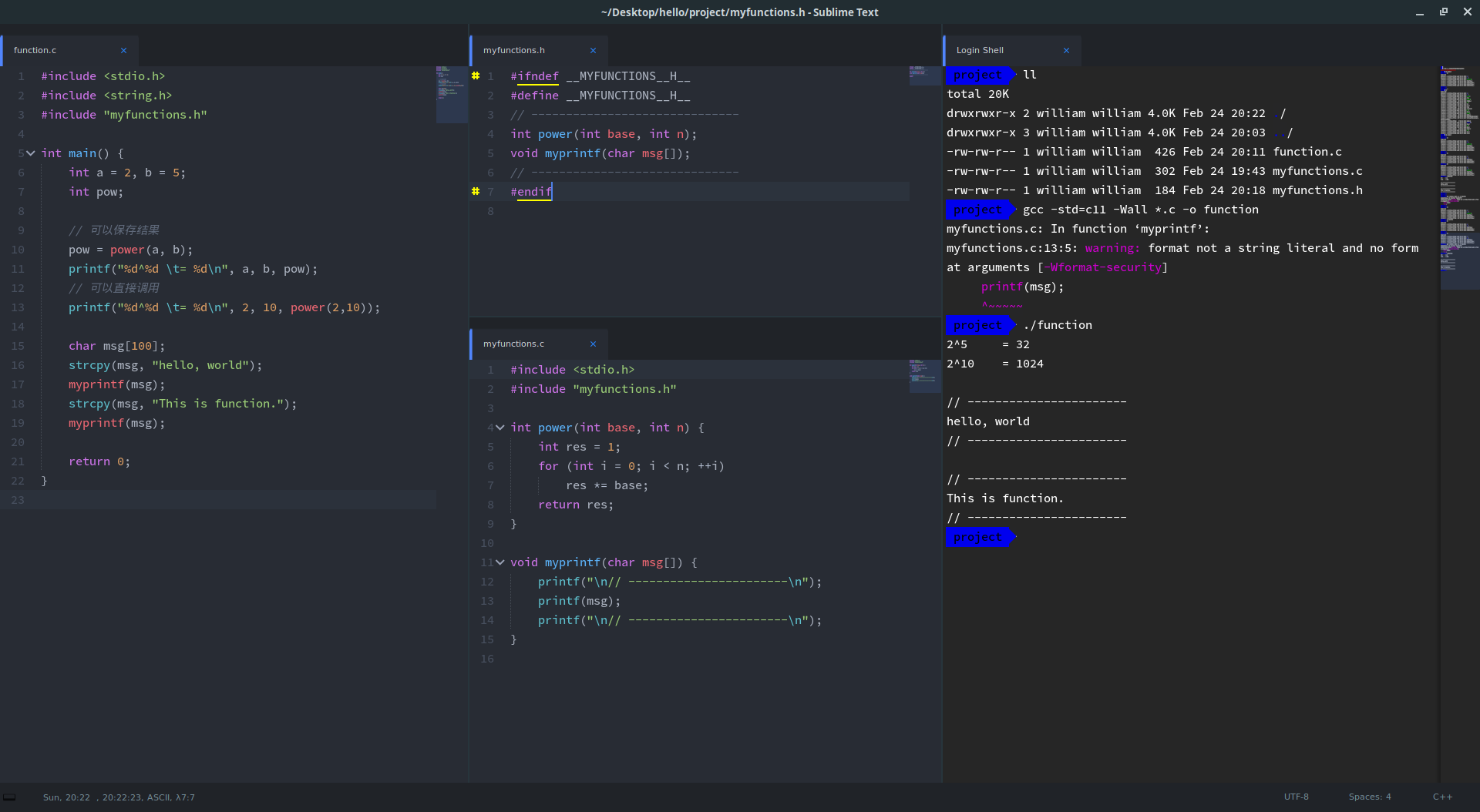Screen dimensions: 1480x812
Task: Click line number 4 in myfunctions.h
Action: (x=490, y=134)
